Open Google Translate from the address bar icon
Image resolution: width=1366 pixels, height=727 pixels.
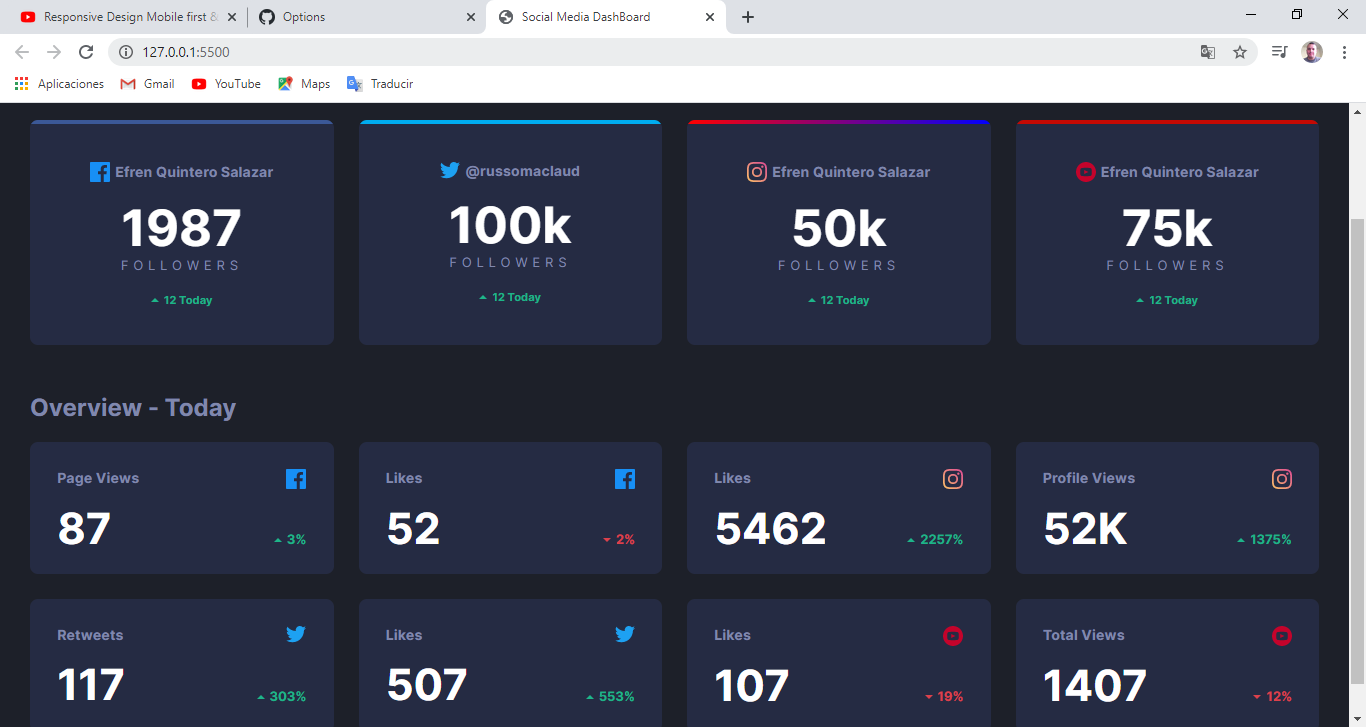pos(1208,52)
